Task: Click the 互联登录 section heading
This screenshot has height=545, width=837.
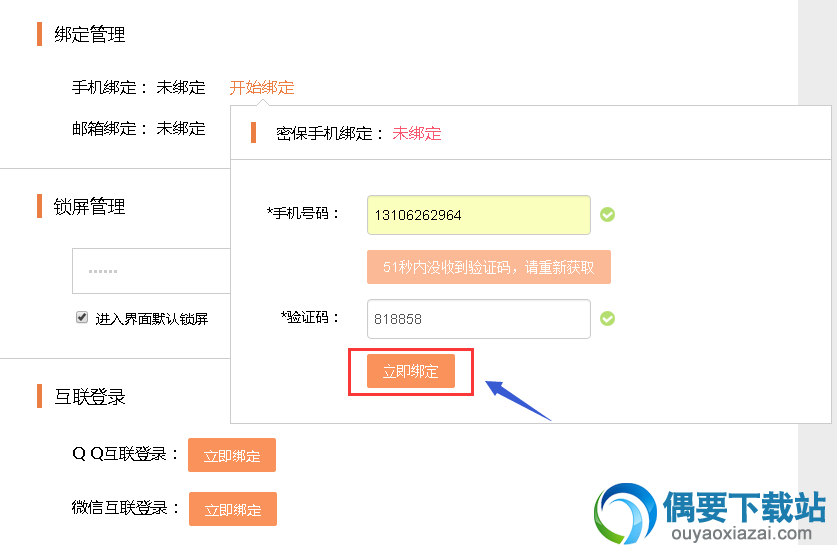Action: 90,397
